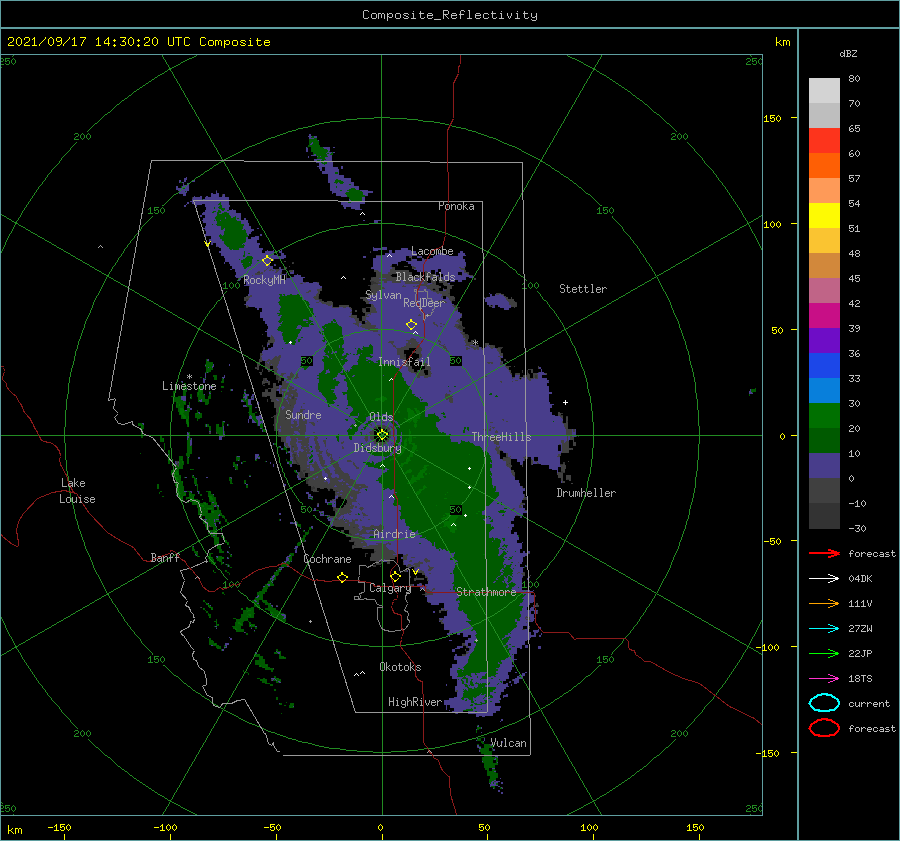Click the Limestone label
The height and width of the screenshot is (841, 900).
pyautogui.click(x=189, y=386)
